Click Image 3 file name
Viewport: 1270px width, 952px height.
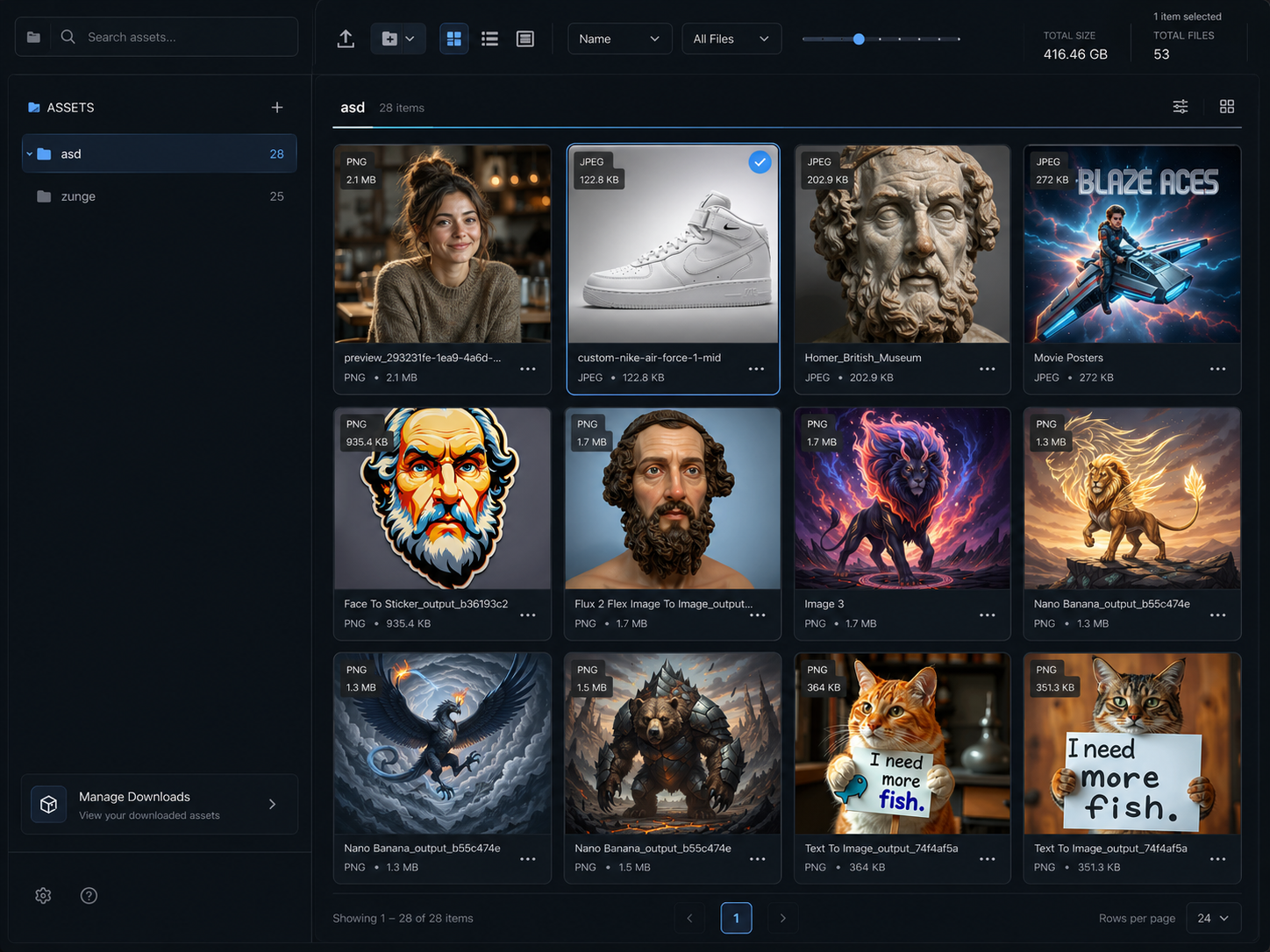click(x=824, y=604)
